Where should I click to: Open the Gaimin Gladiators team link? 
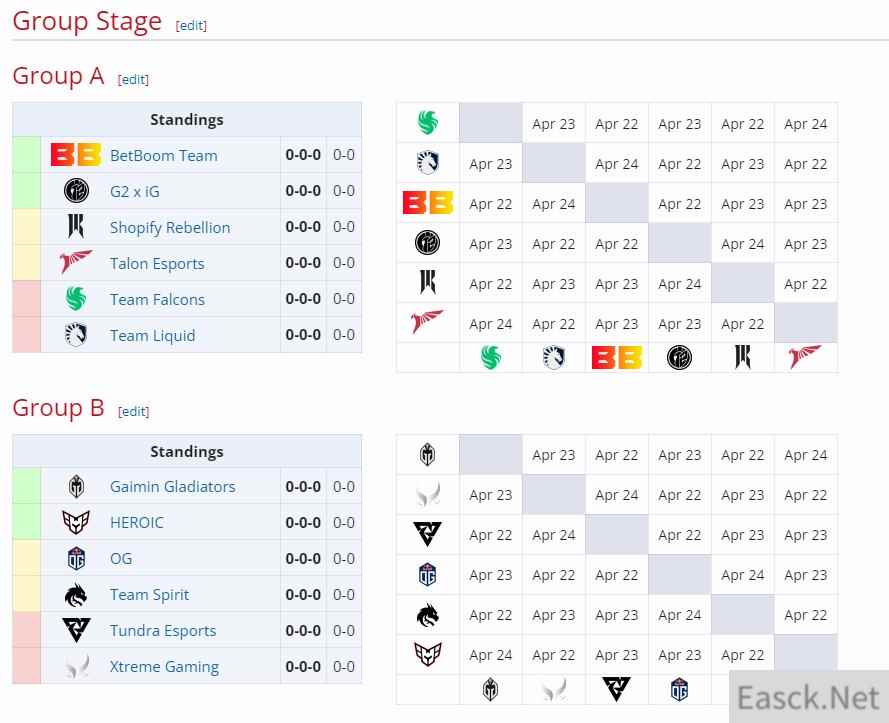point(172,487)
